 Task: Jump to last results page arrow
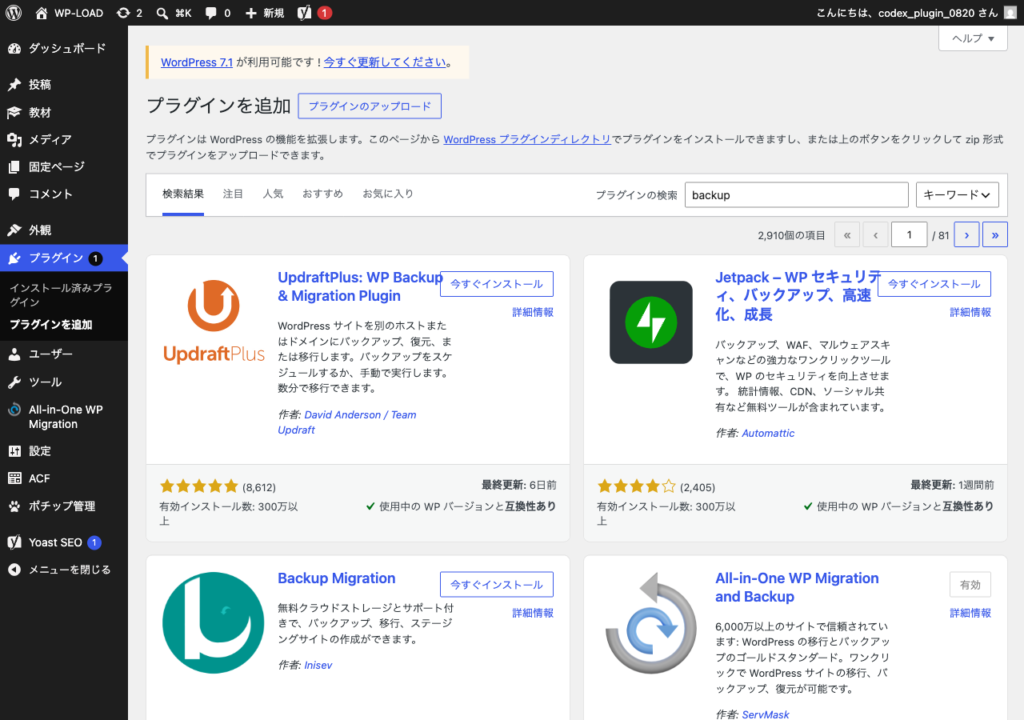click(x=995, y=235)
